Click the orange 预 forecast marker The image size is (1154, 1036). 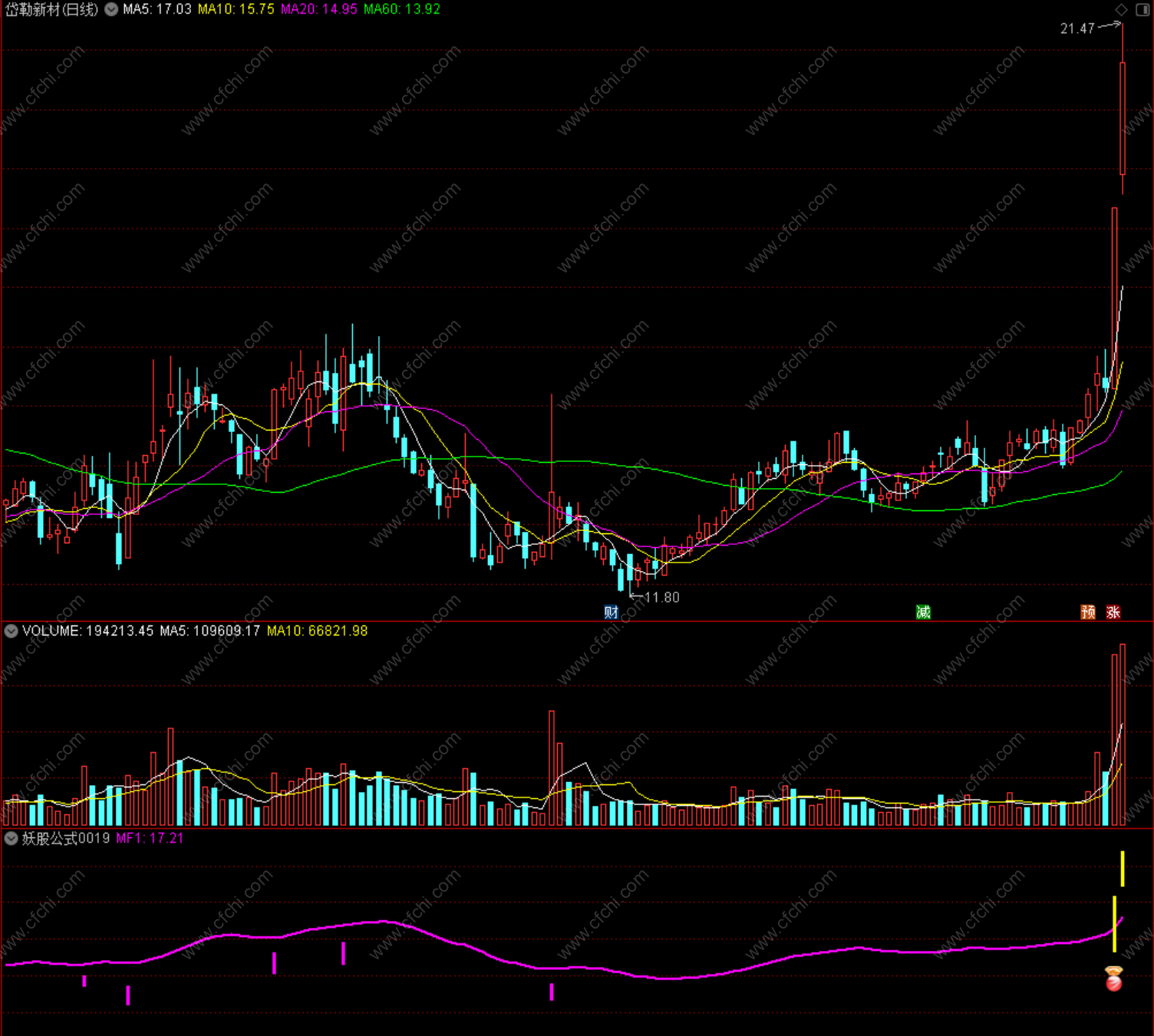(1088, 612)
